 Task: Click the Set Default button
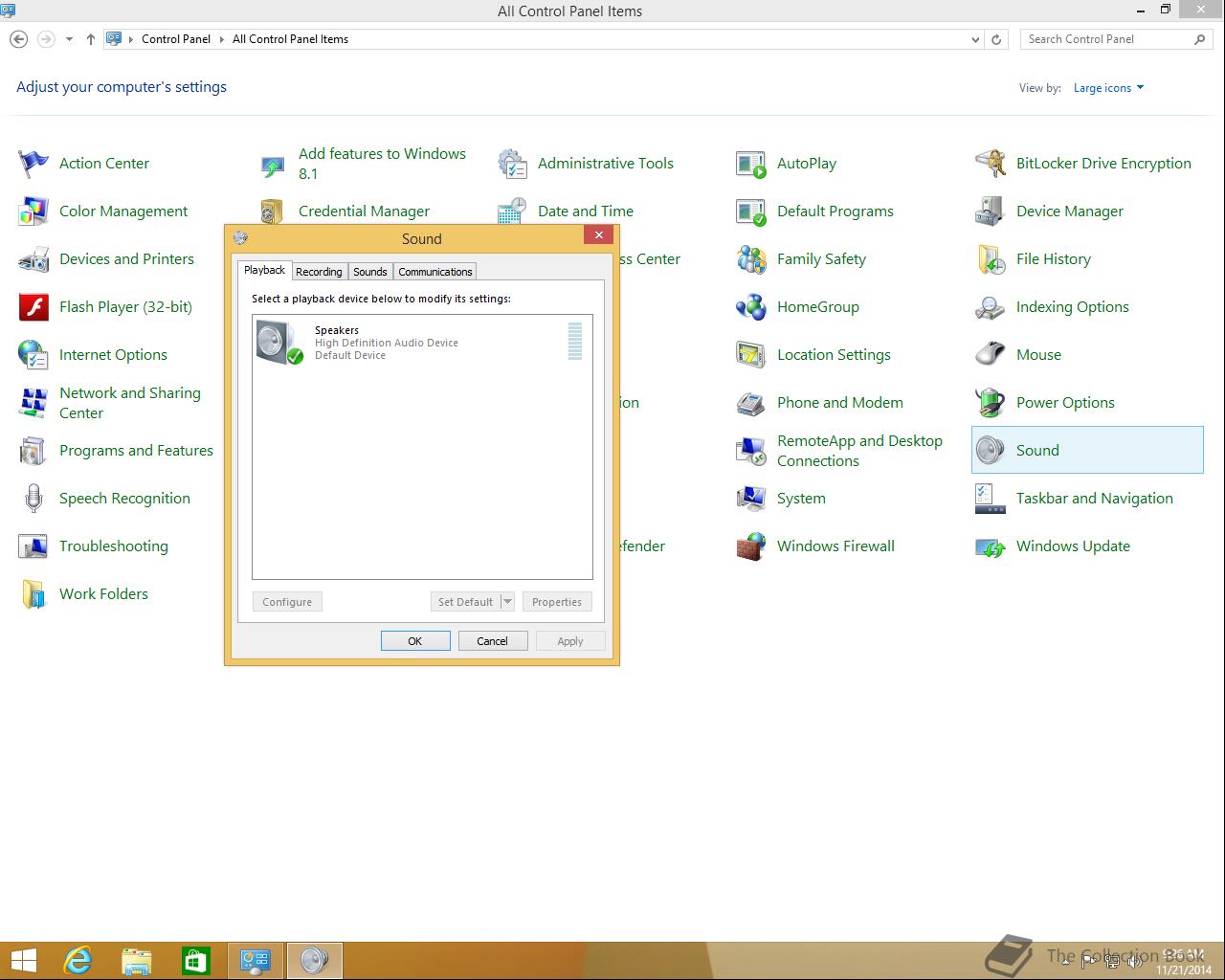(465, 602)
